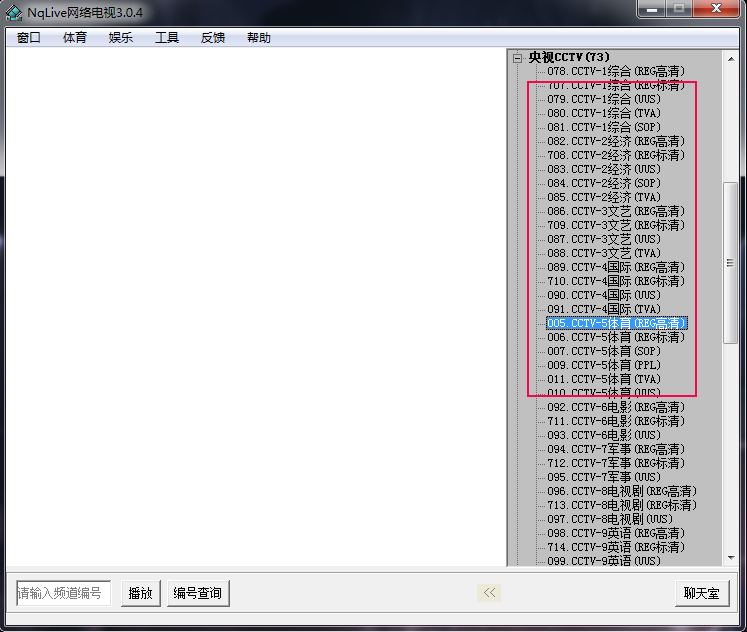Select 097.CCTV-8电视剧 (UUS)
This screenshot has width=747, height=632.
click(610, 519)
